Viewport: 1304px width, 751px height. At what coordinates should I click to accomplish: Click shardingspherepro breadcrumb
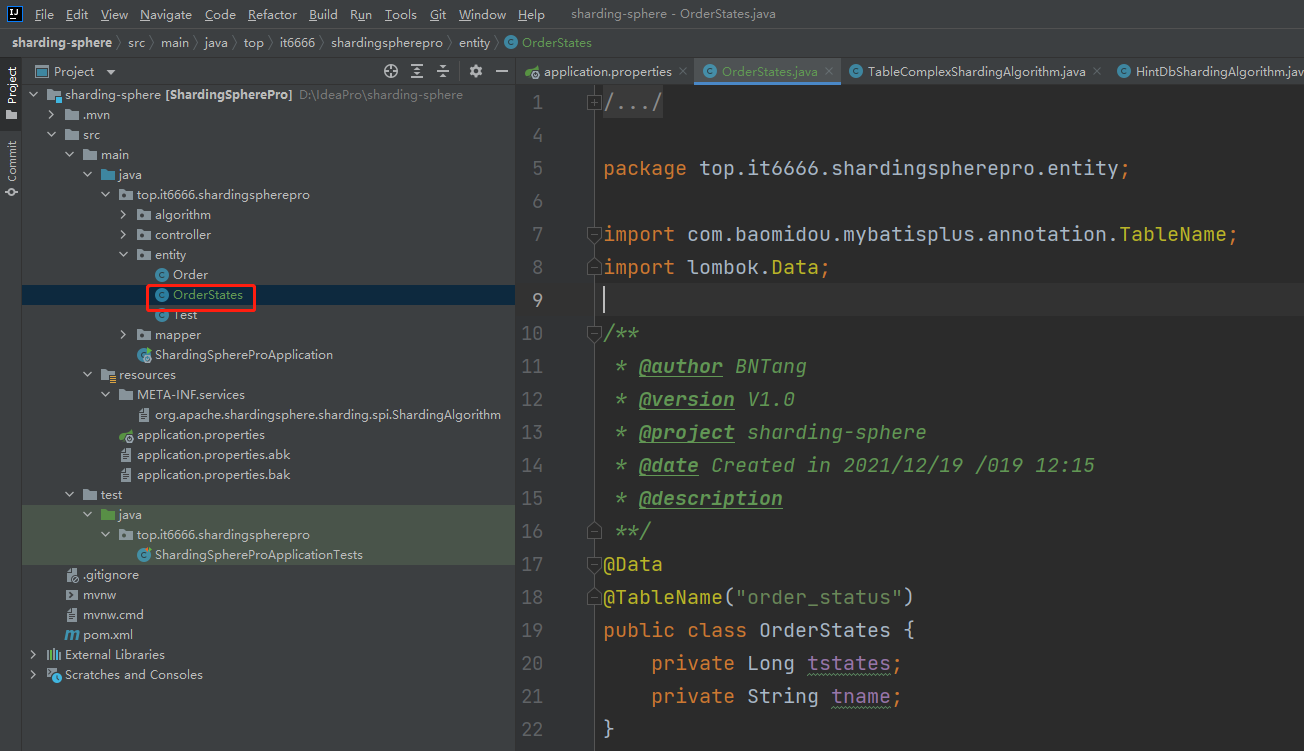387,43
